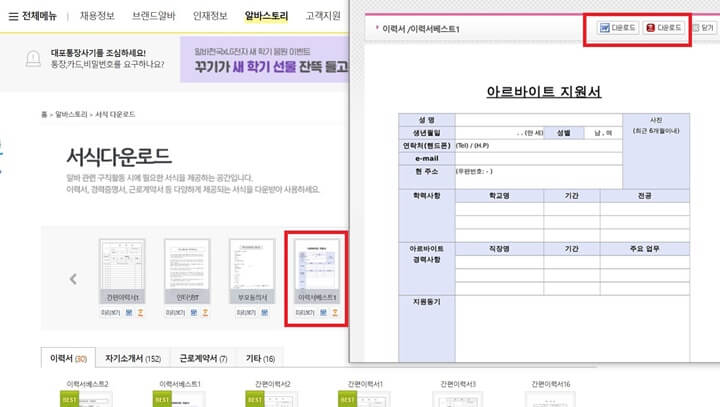This screenshot has height=407, width=720.
Task: Open the 새 학기 선물 event banner
Action: click(x=264, y=60)
